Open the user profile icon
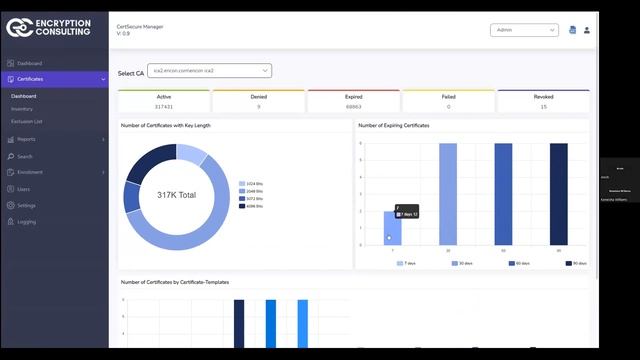The width and height of the screenshot is (640, 360). (x=587, y=30)
